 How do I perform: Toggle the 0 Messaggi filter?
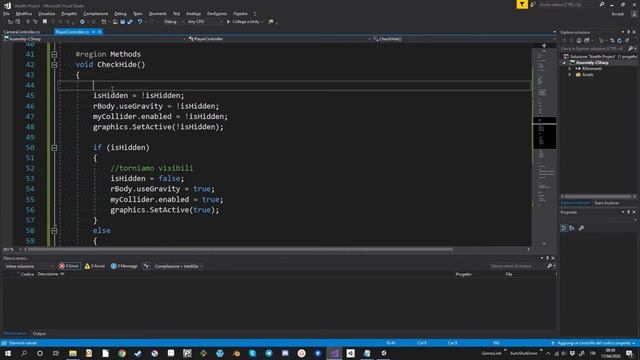click(x=124, y=266)
